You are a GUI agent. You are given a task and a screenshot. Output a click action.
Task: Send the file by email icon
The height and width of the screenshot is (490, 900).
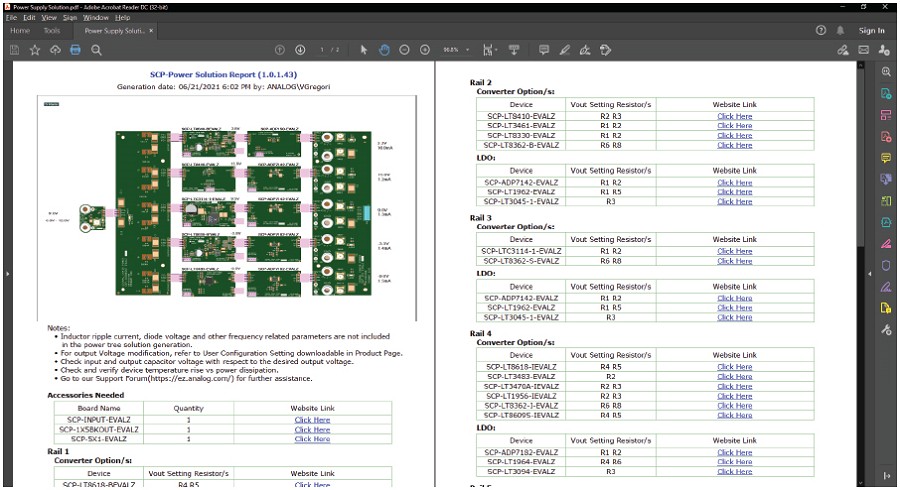tap(863, 50)
